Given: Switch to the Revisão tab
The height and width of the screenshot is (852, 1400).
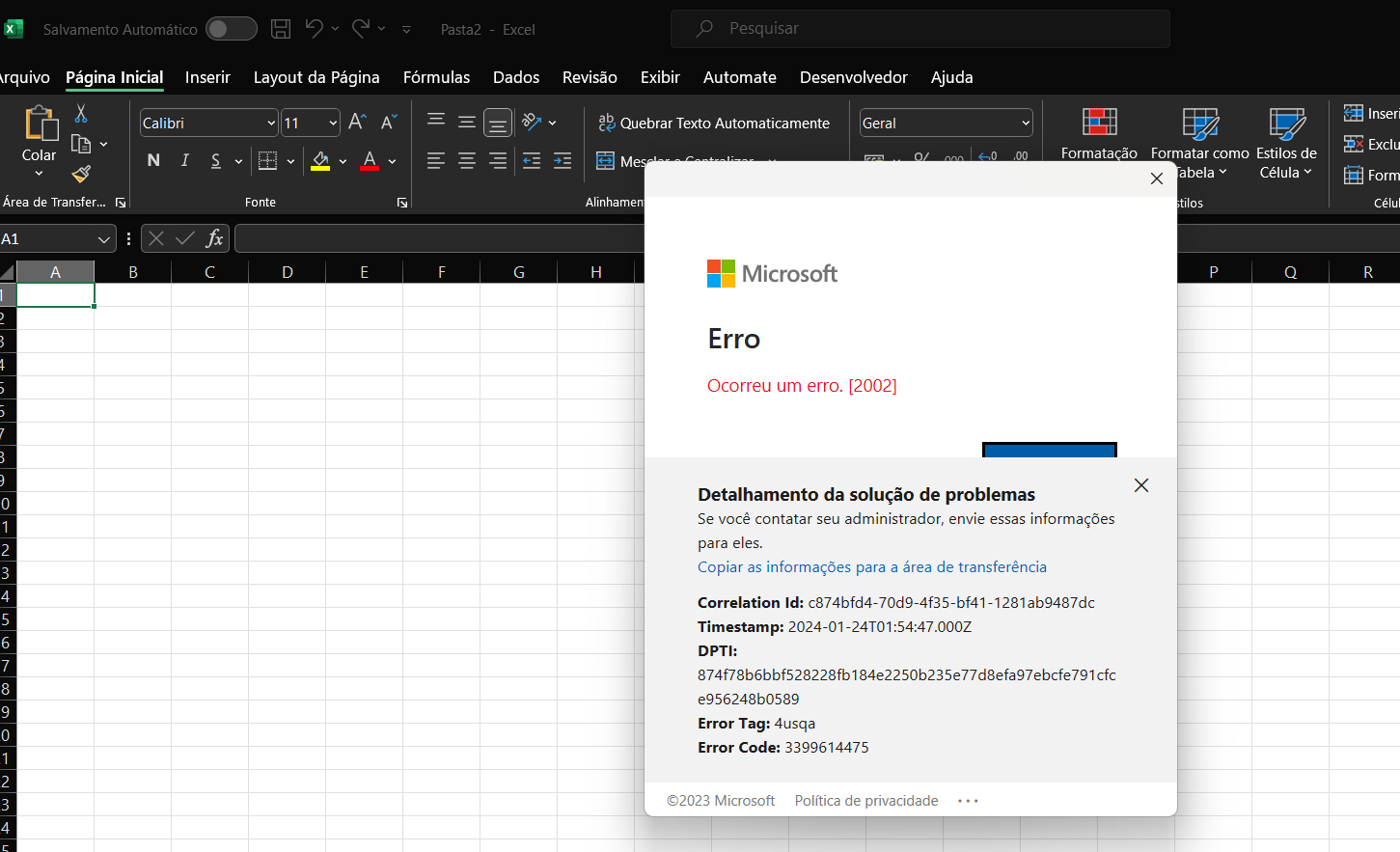Looking at the screenshot, I should [590, 77].
